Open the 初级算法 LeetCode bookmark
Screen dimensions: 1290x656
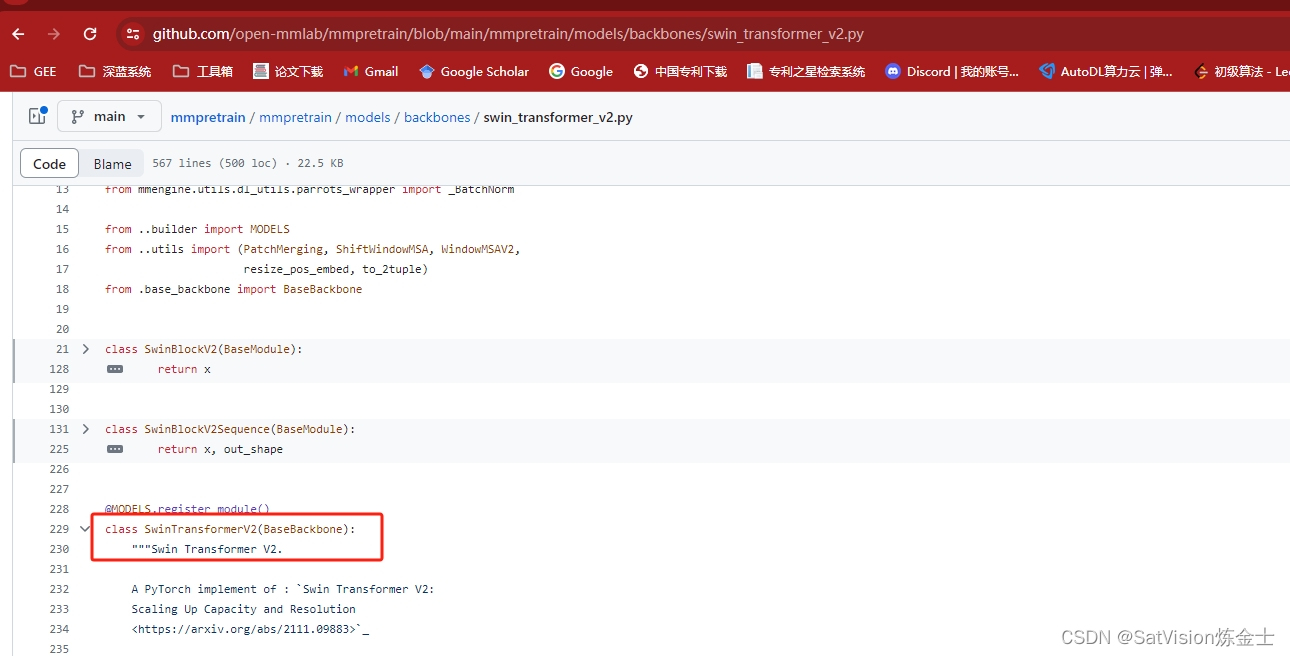point(1241,71)
